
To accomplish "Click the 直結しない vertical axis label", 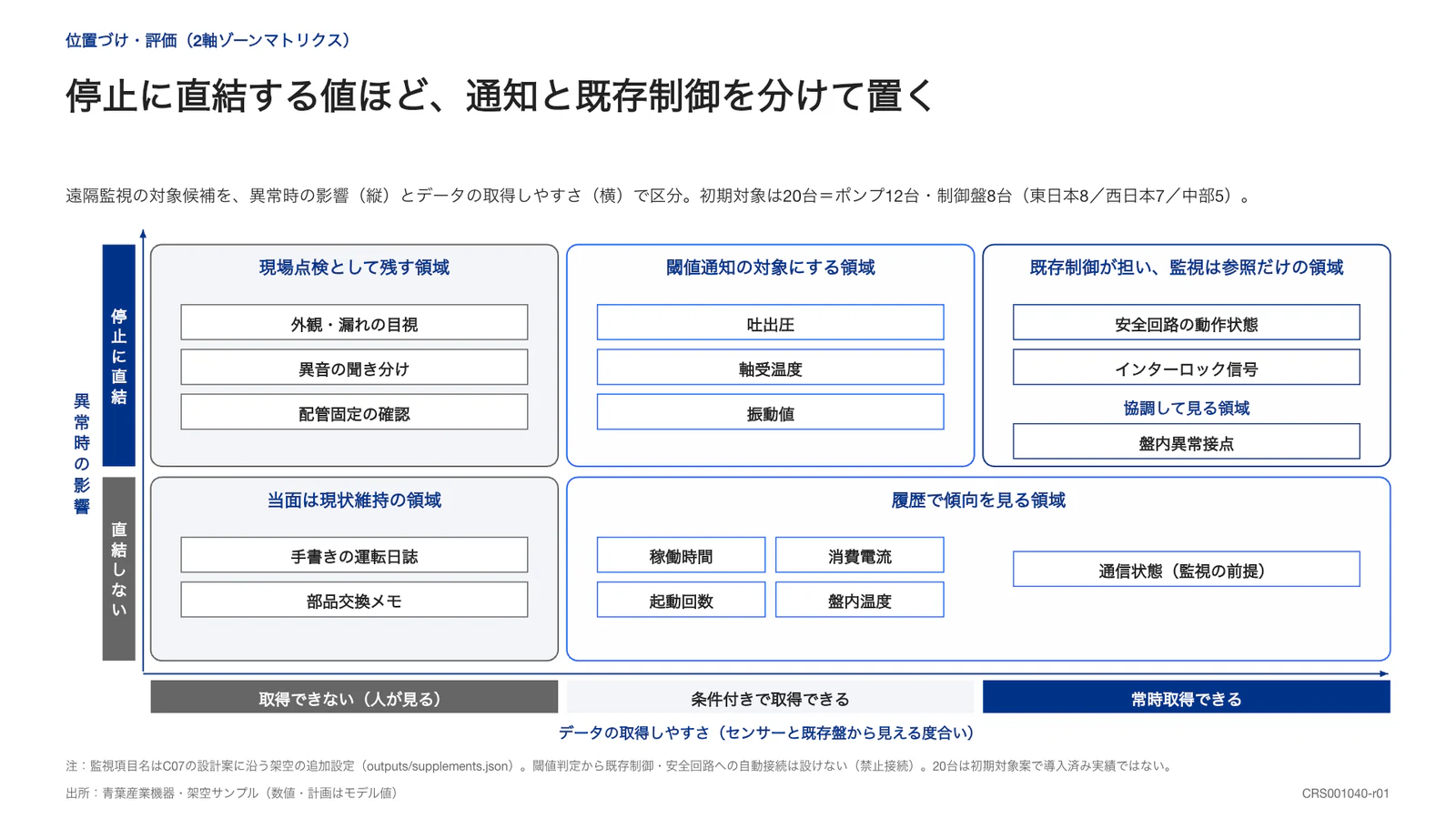I will point(118,569).
